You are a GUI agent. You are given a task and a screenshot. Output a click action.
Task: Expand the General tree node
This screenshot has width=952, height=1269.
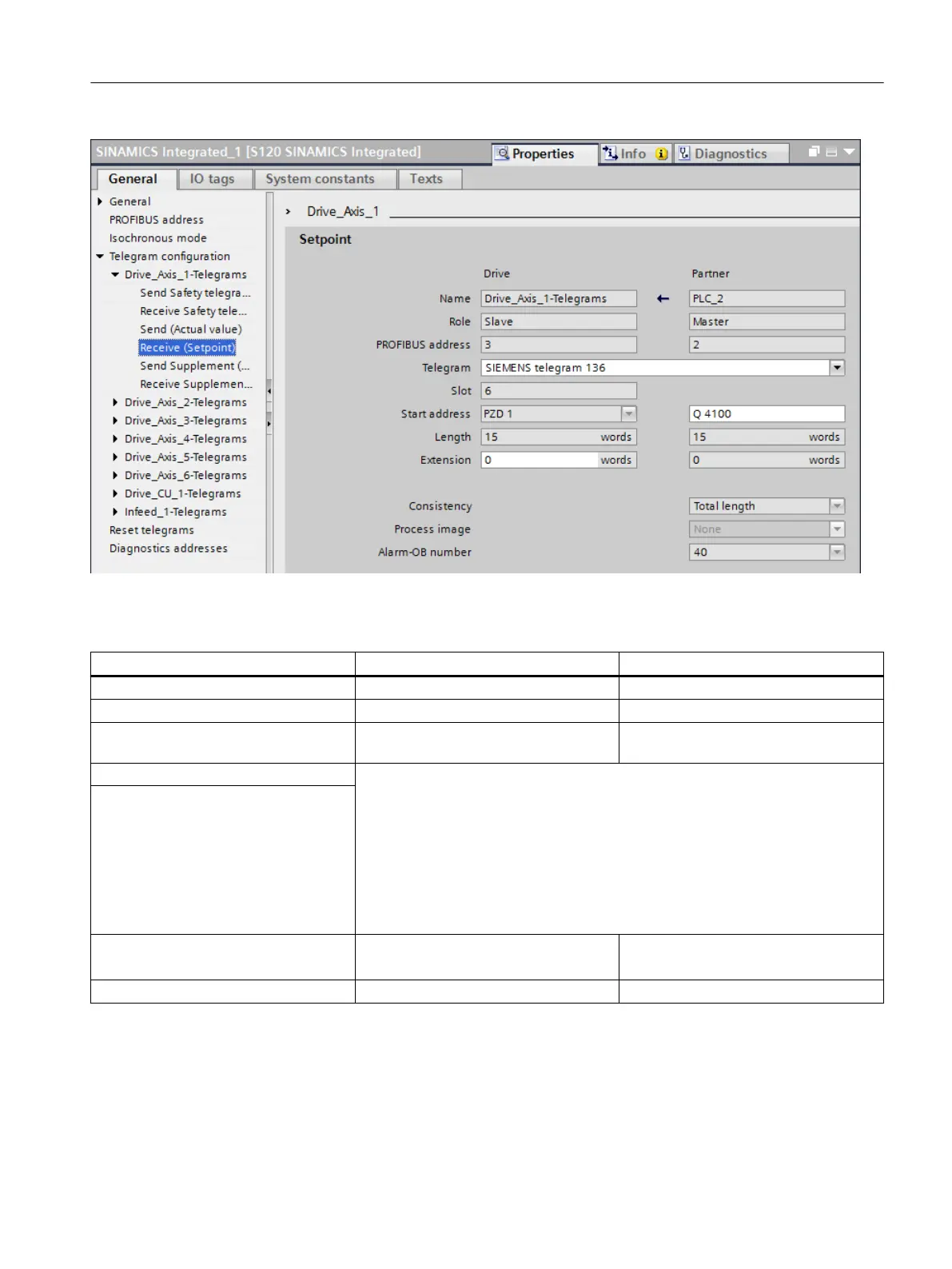[100, 202]
